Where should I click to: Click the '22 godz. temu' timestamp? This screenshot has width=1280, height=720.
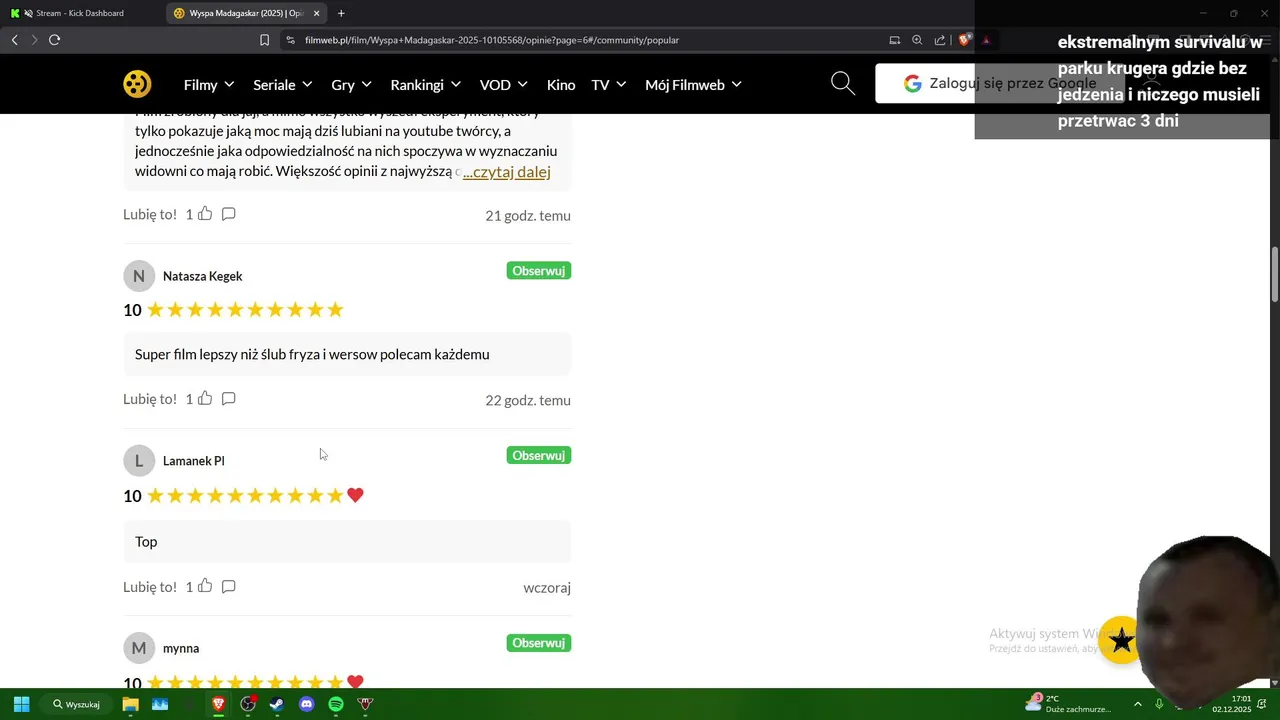pyautogui.click(x=528, y=400)
